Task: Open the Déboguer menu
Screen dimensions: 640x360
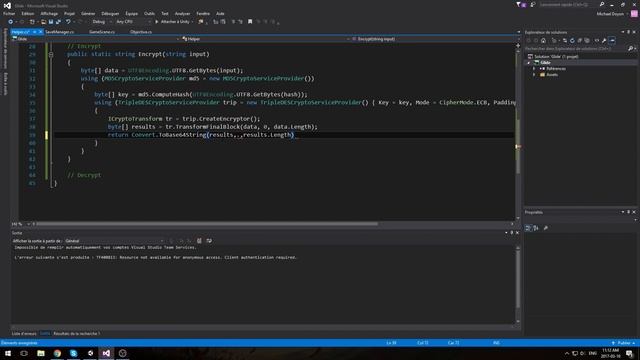Action: pyautogui.click(x=110, y=13)
